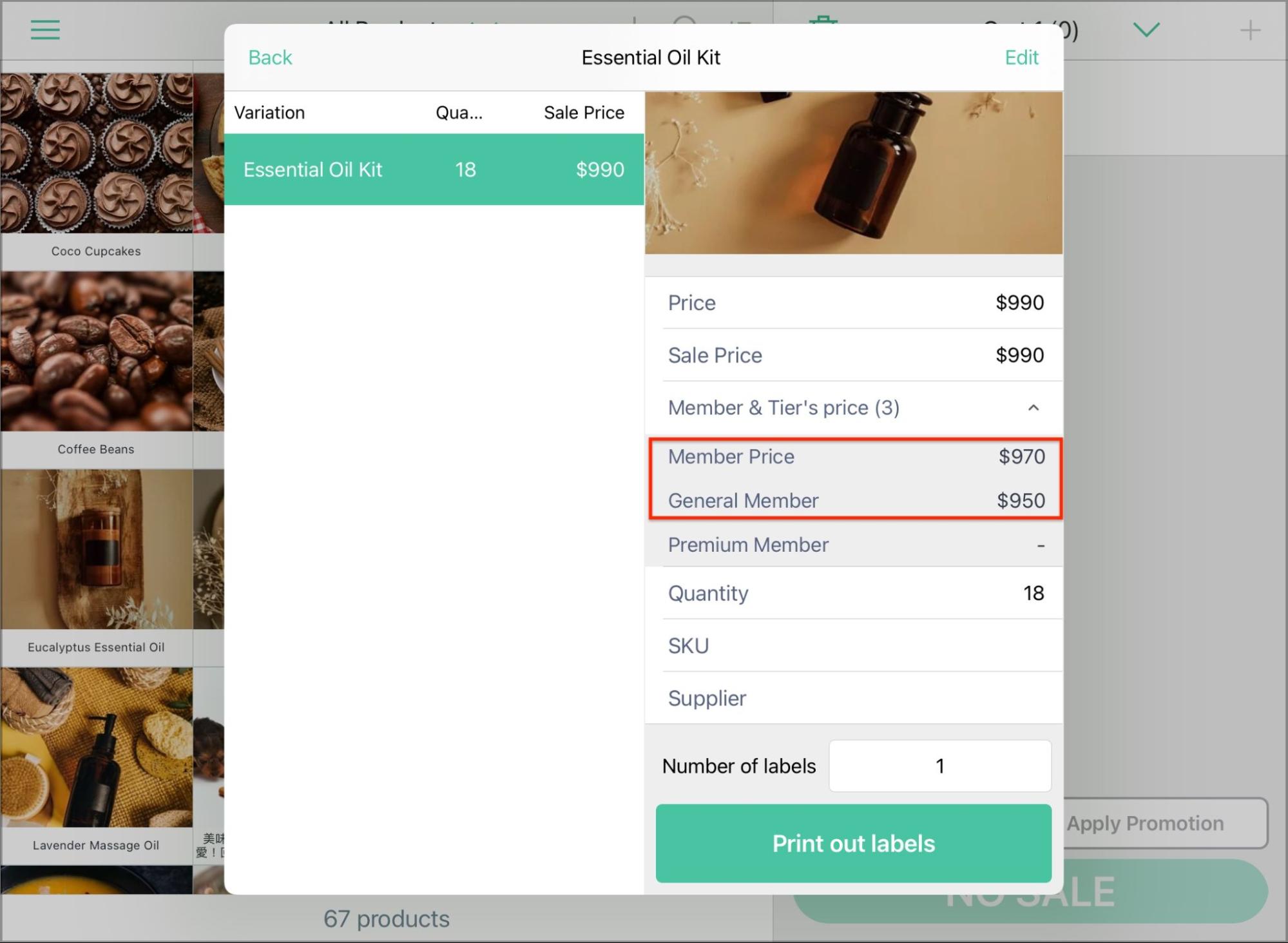
Task: Click the Number of labels input field
Action: click(939, 766)
